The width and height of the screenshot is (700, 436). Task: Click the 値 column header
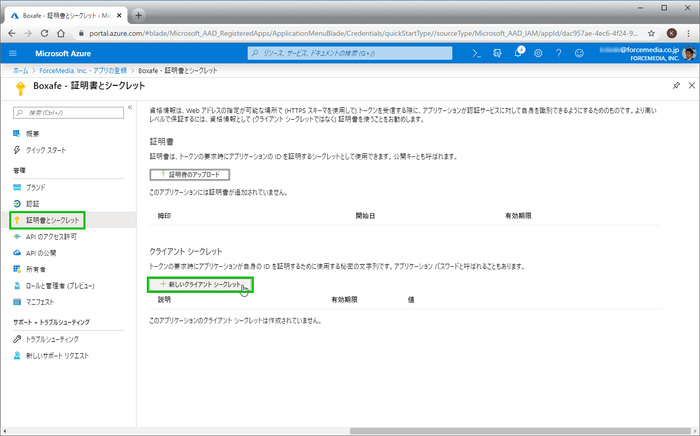pos(411,299)
